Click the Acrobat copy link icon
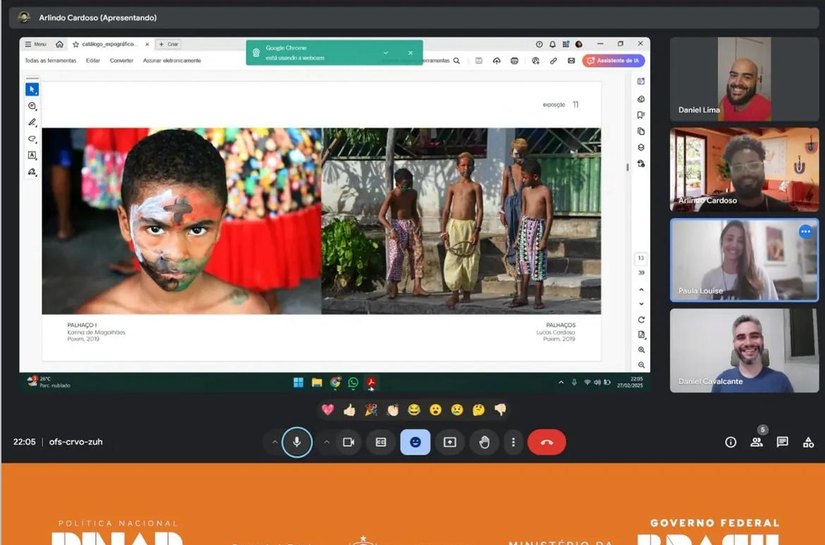Screen dimensions: 825x545 pyautogui.click(x=554, y=60)
